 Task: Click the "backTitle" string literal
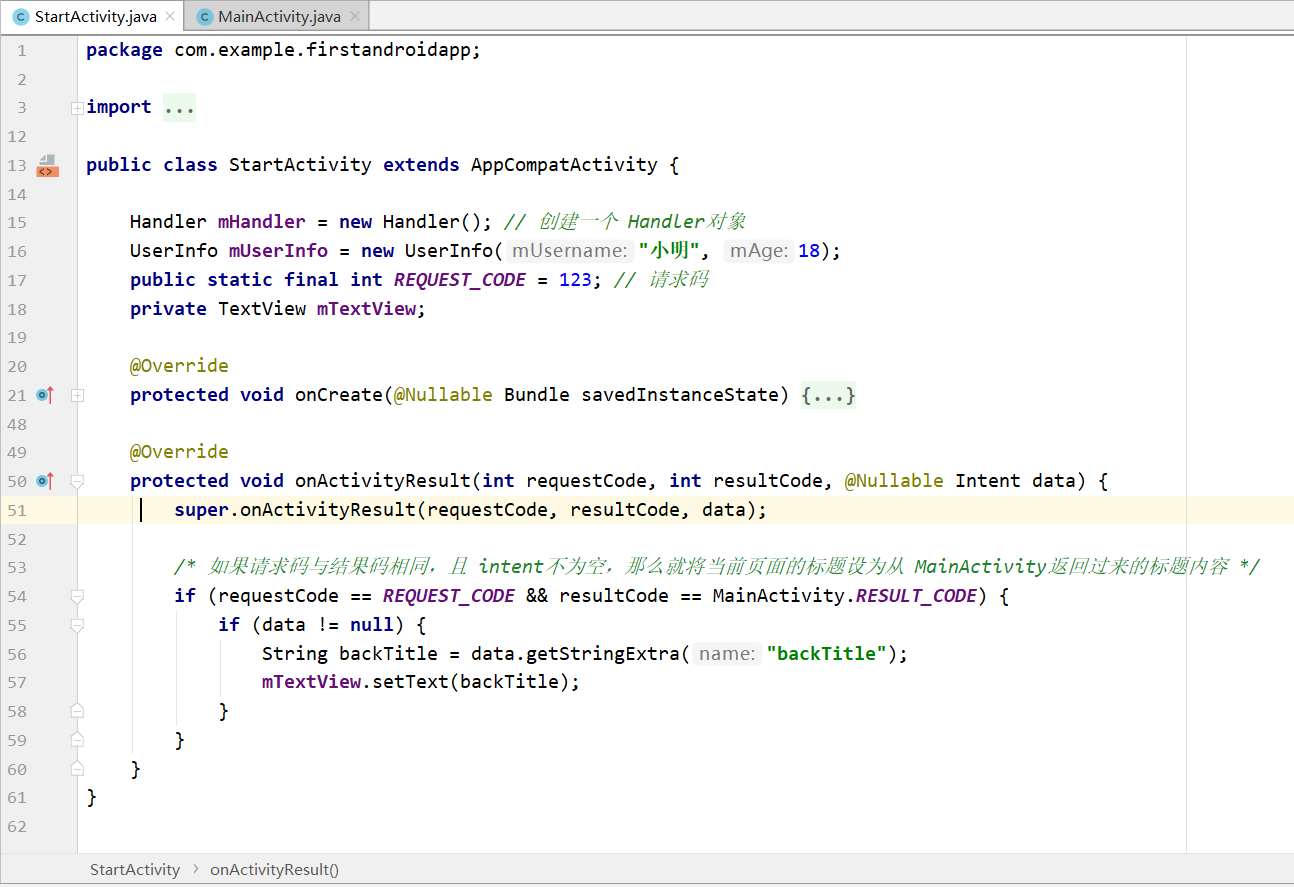(x=827, y=654)
